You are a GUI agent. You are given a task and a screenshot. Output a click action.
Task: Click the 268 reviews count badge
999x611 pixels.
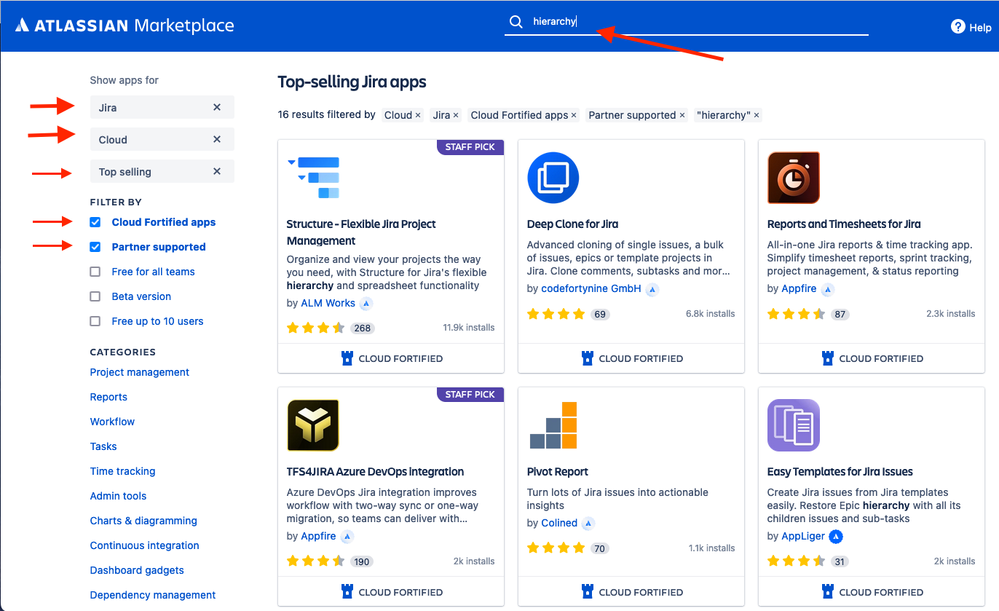click(x=363, y=329)
